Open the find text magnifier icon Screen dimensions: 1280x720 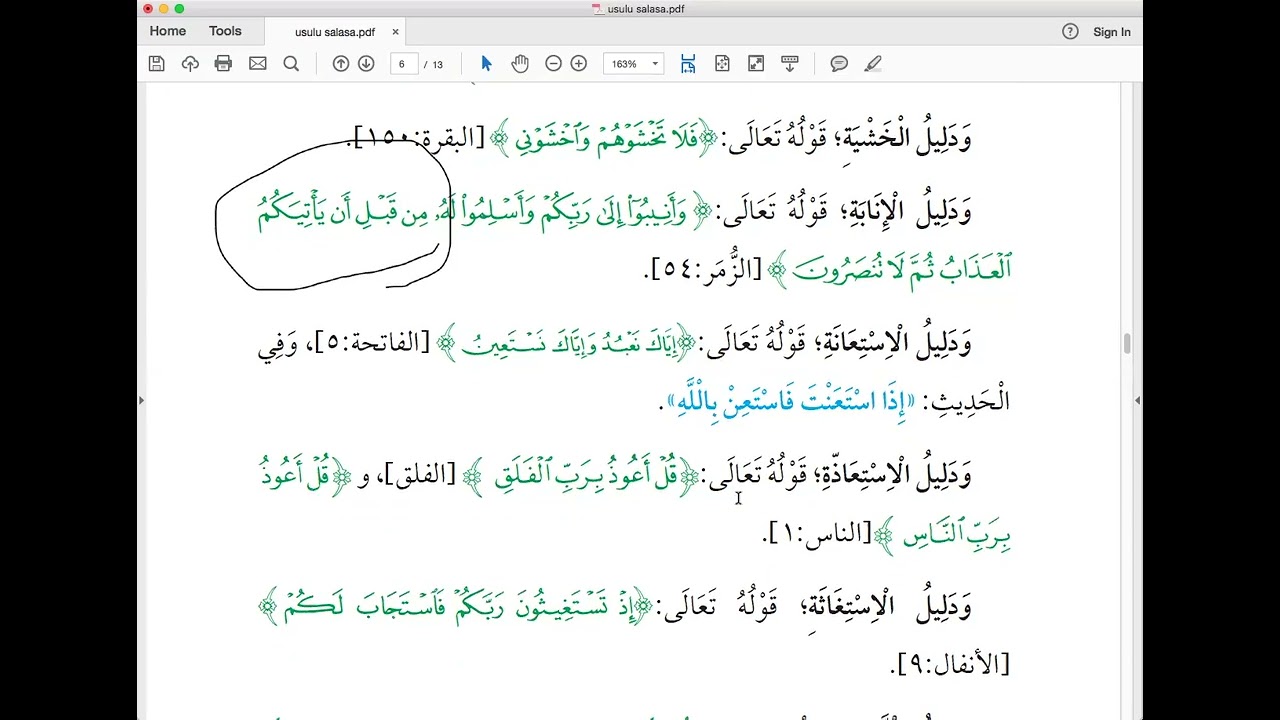click(291, 64)
